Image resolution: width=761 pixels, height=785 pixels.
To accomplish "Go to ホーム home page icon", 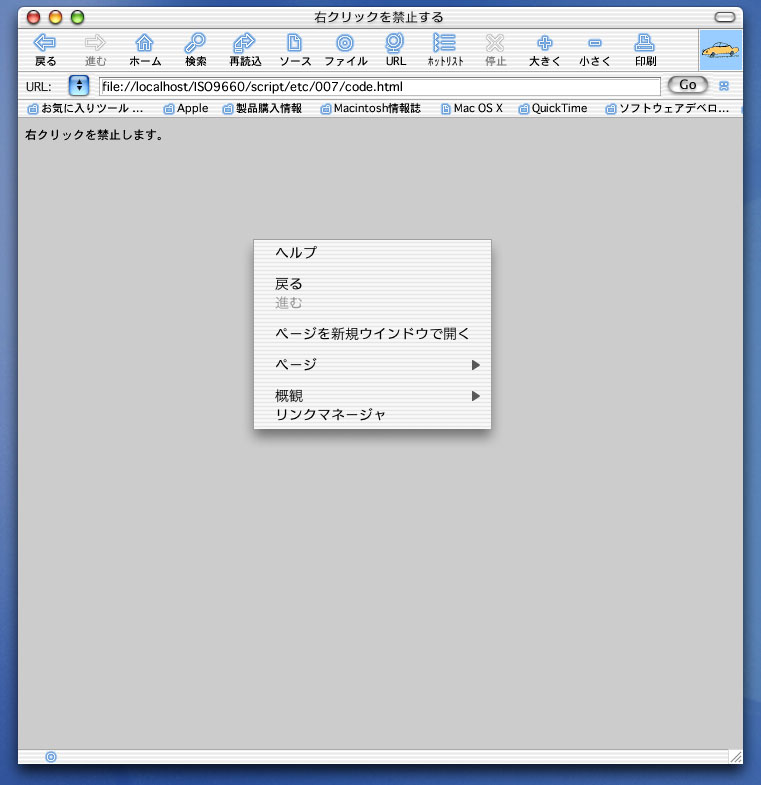I will coord(145,44).
